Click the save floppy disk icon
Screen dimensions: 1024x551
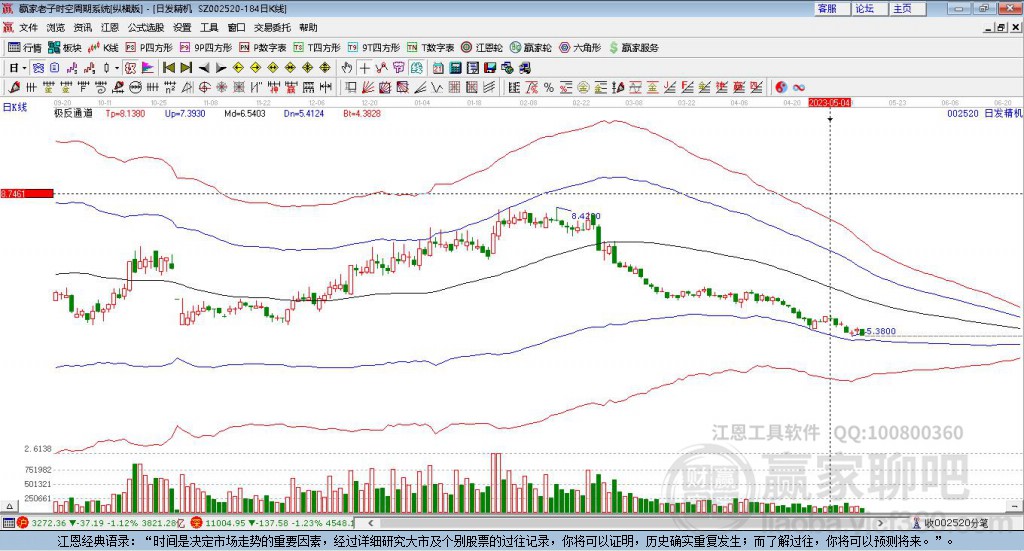pos(490,68)
